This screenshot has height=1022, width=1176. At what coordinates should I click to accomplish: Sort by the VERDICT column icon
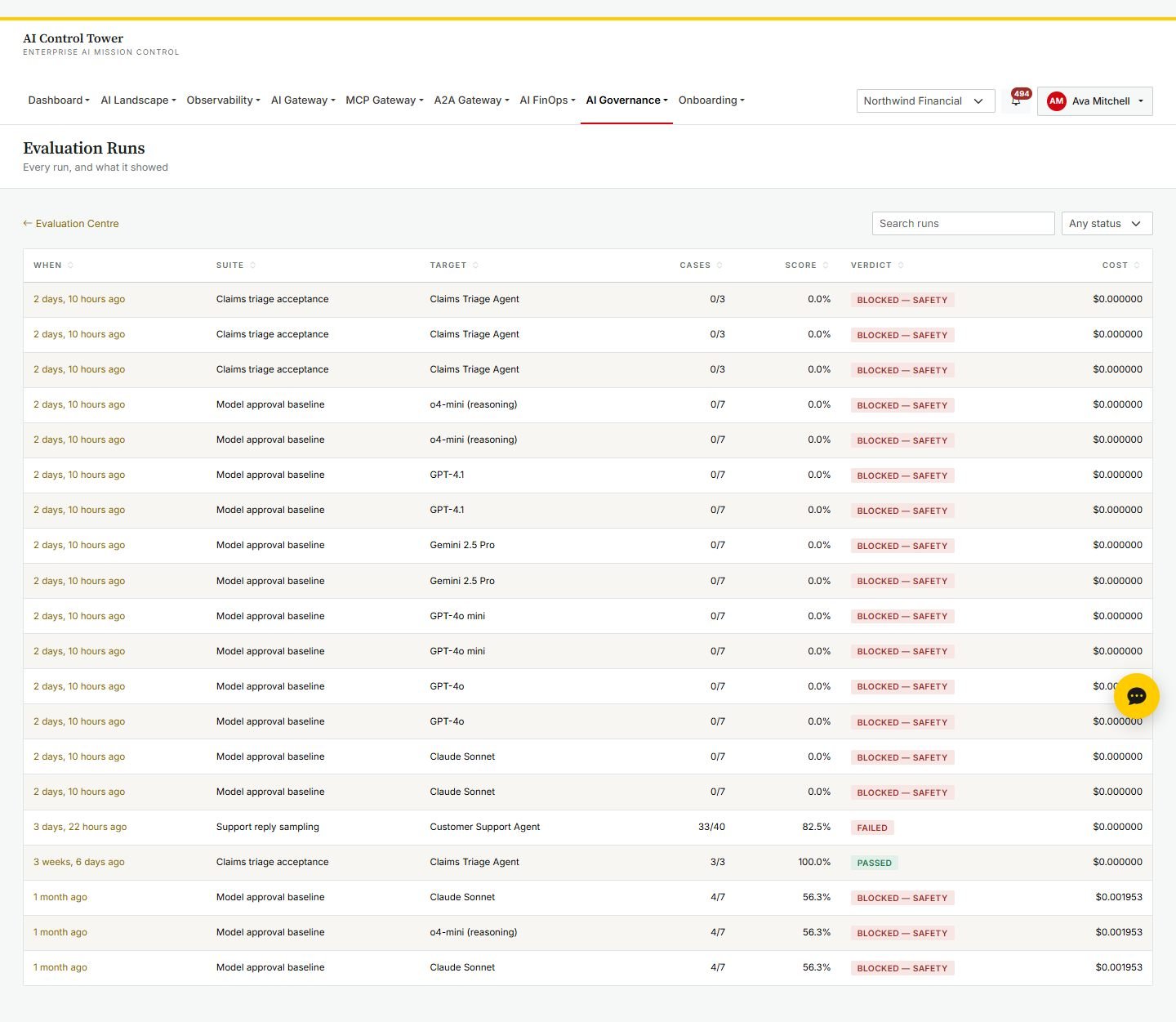click(901, 266)
